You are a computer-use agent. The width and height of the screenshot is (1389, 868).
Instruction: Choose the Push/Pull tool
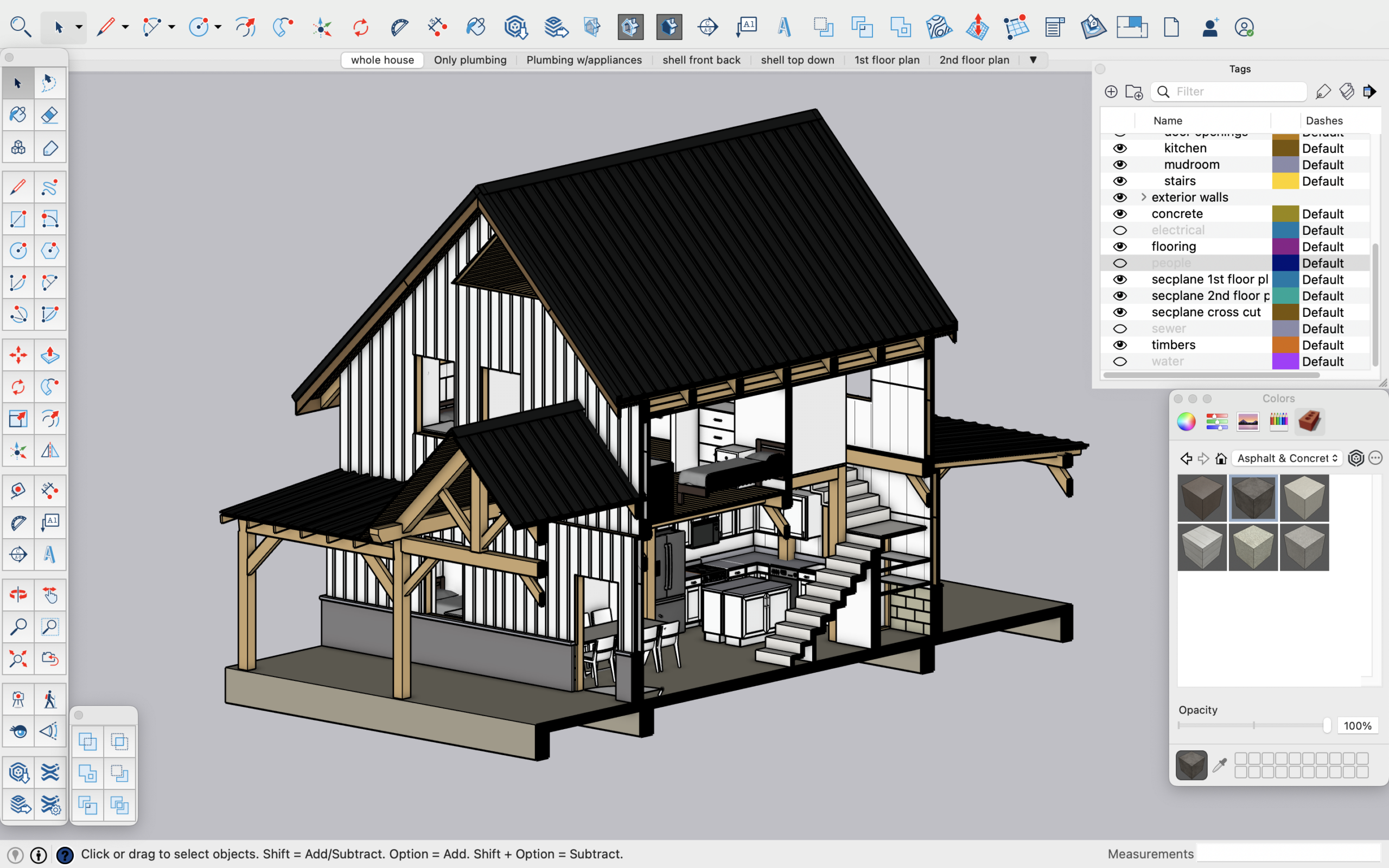[x=50, y=355]
